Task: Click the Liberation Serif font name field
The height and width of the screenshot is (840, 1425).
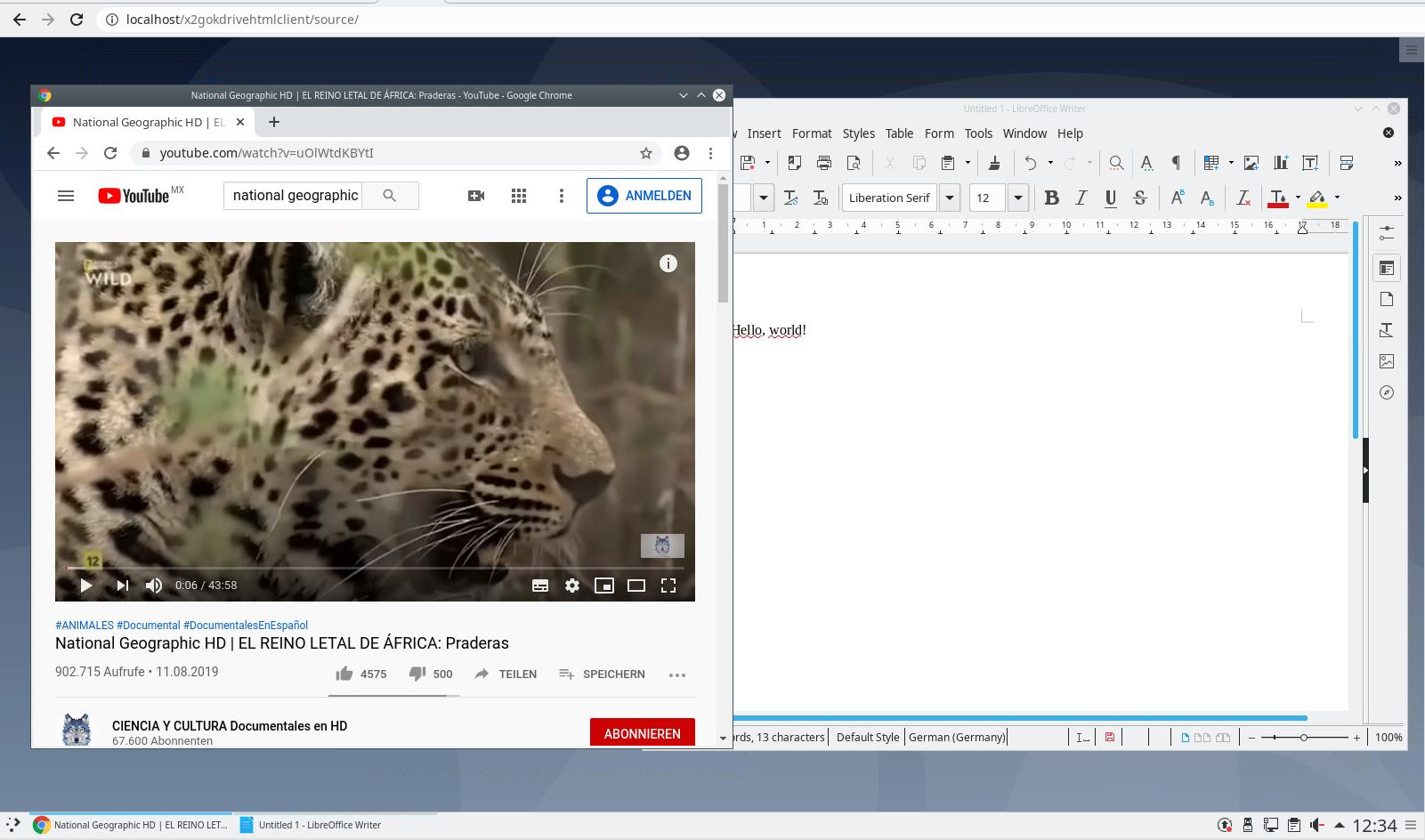Action: pos(889,198)
